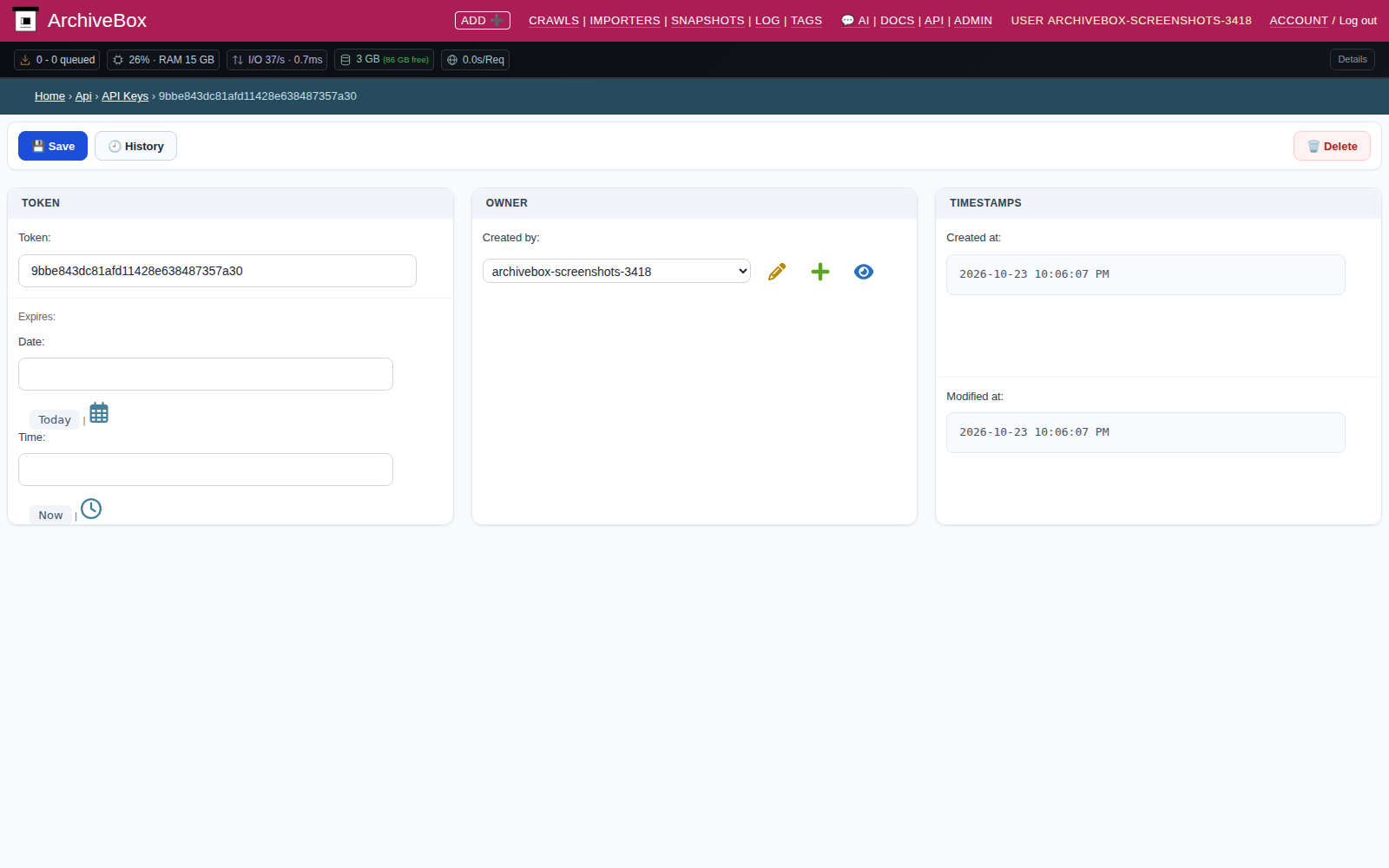
Task: Click the CPU and RAM usage indicator
Action: coord(163,60)
